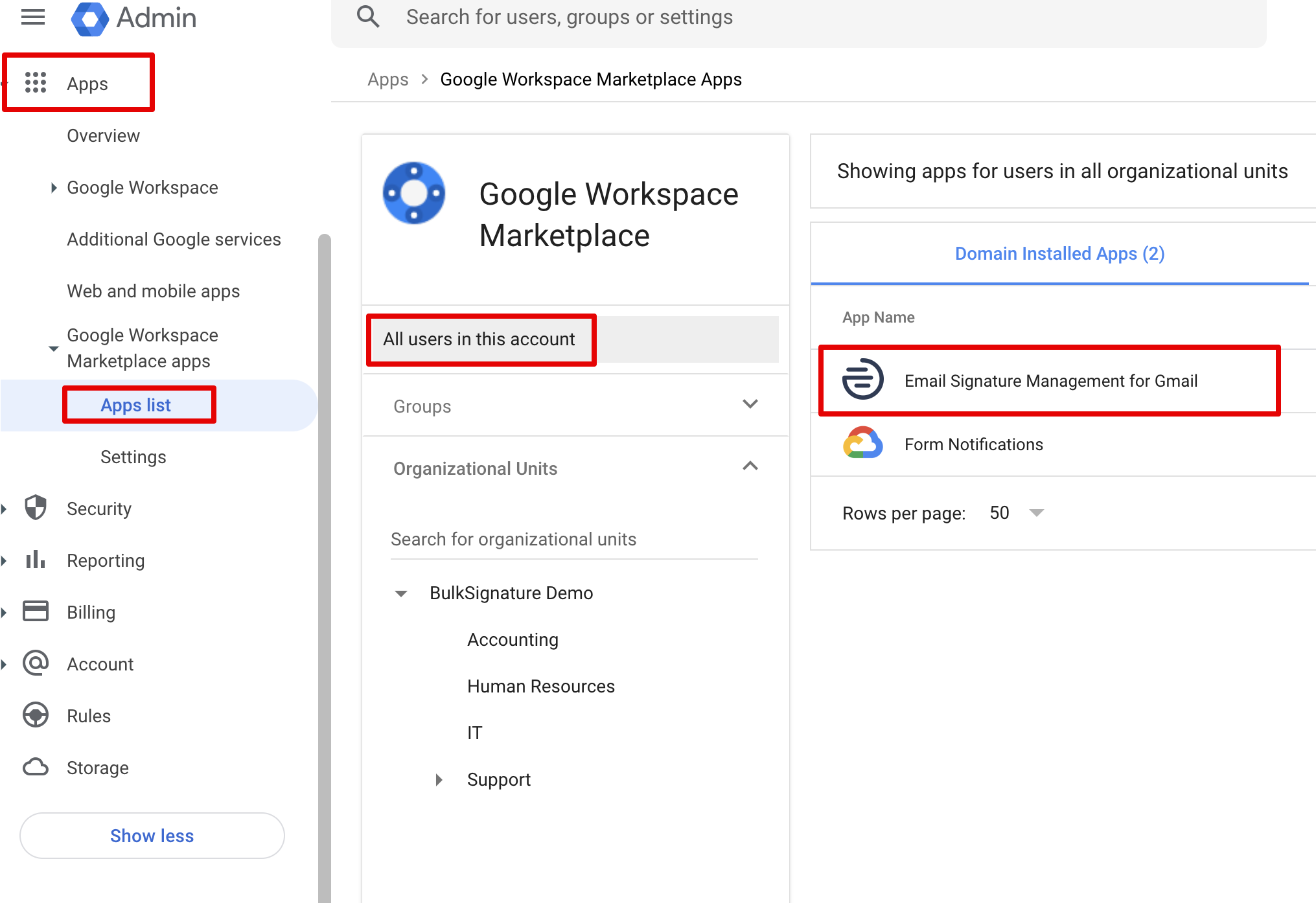Viewport: 1316px width, 903px height.
Task: Click the Email Signature Management app icon
Action: [x=862, y=381]
